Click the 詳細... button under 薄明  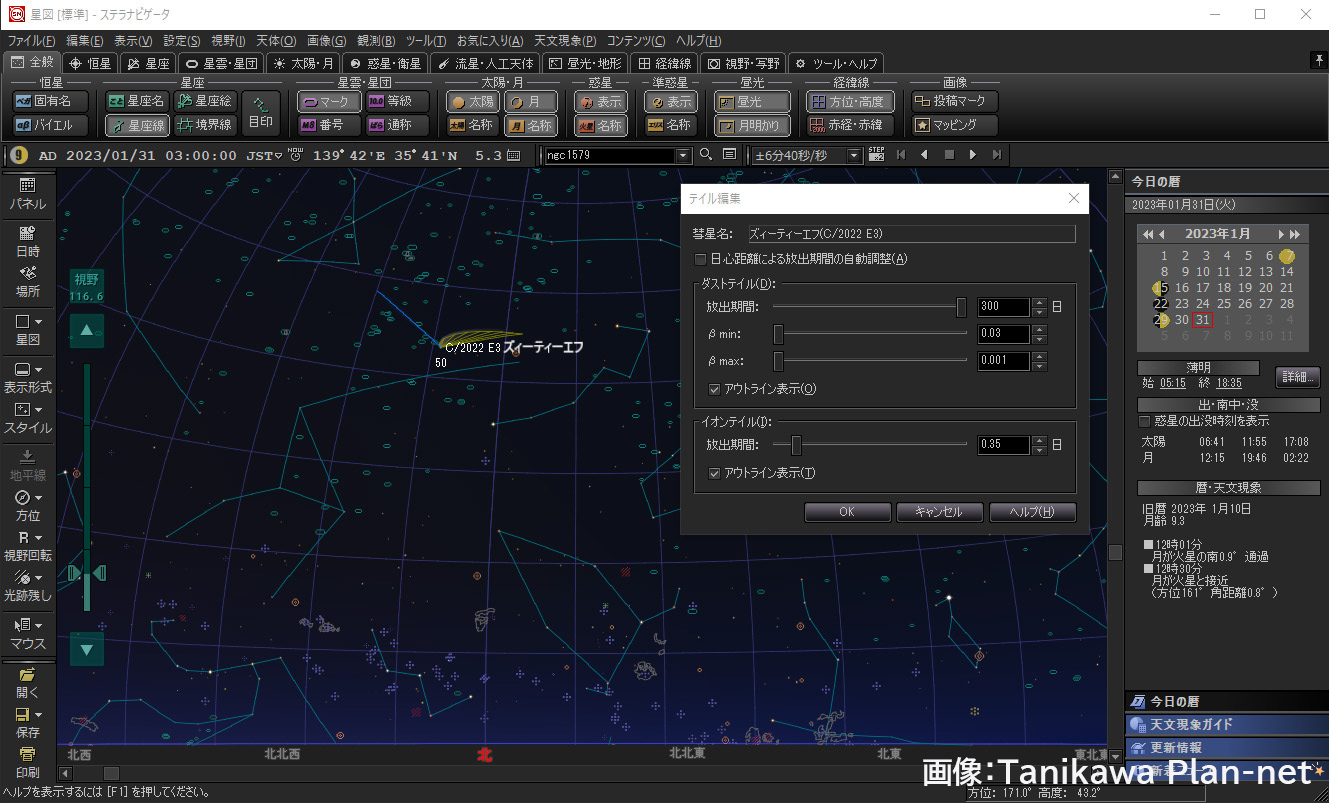click(x=1298, y=377)
